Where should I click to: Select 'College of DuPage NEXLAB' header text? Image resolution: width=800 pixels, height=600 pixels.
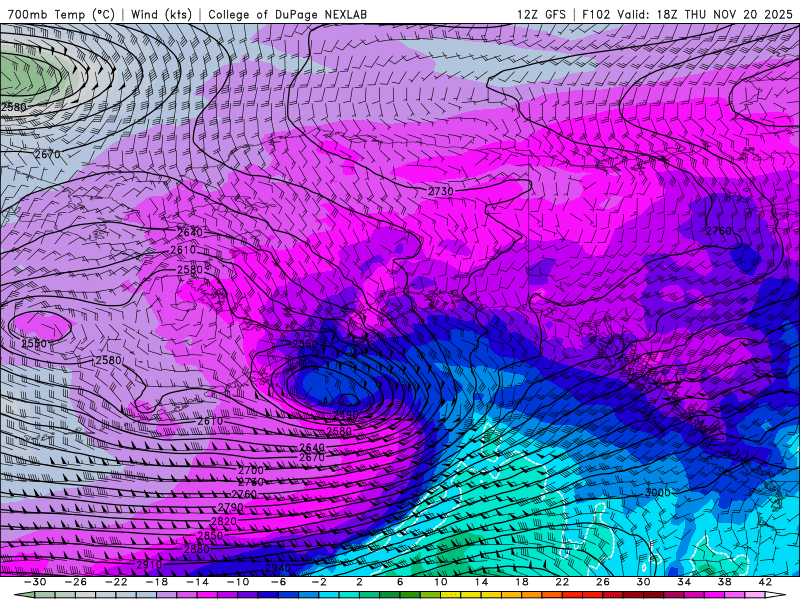(287, 14)
